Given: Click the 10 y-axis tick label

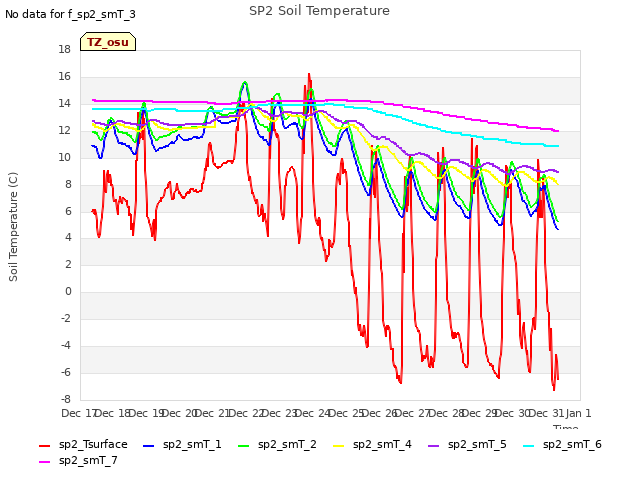Looking at the screenshot, I should (x=64, y=157).
